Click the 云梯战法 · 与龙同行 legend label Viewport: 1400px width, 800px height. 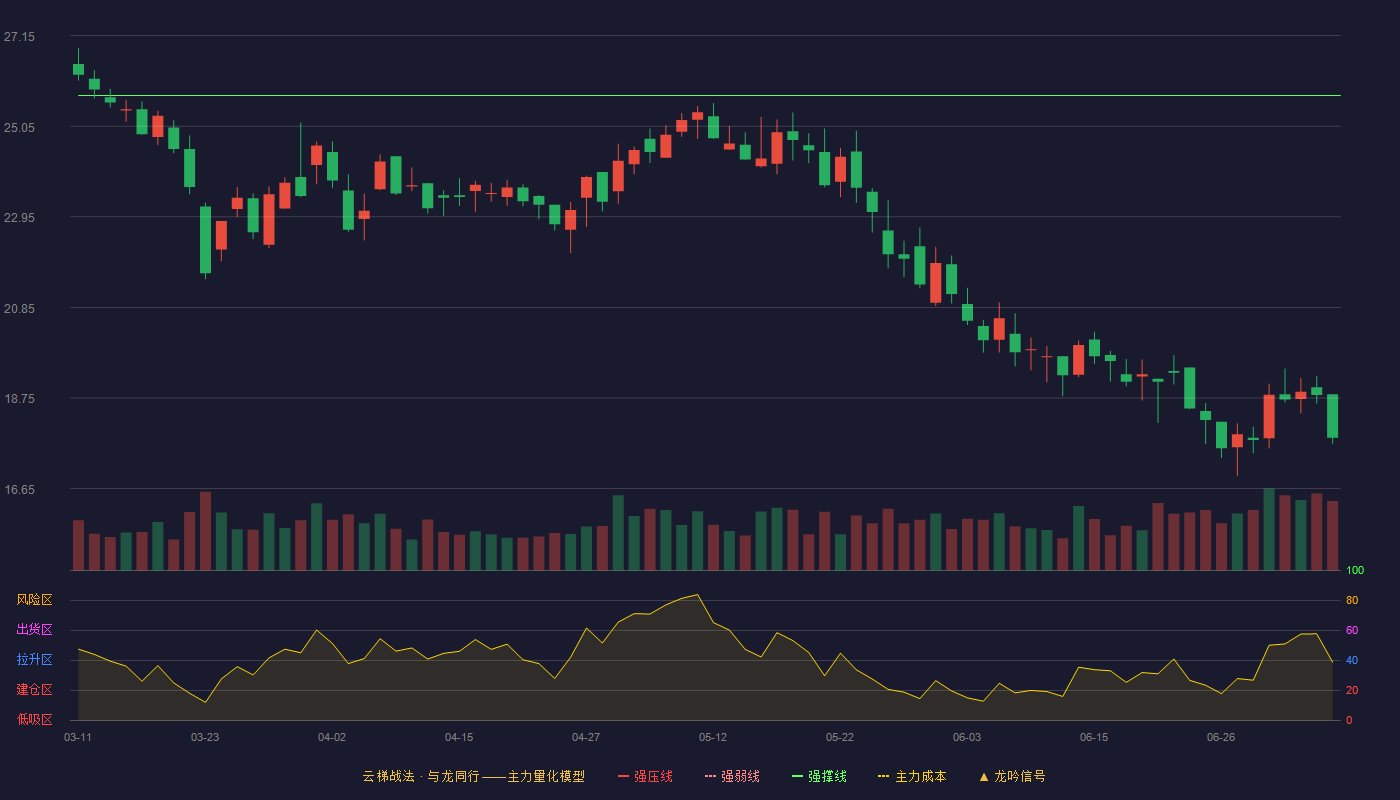pos(421,776)
